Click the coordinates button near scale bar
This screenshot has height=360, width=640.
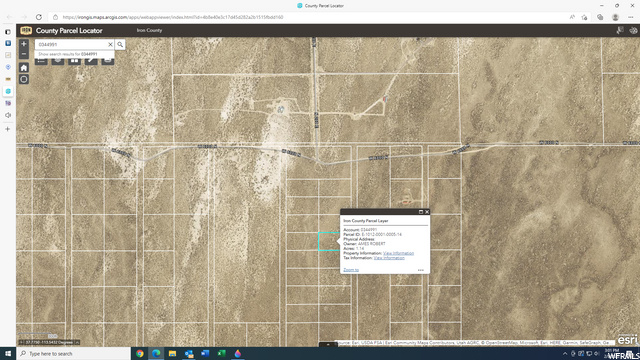(x=22, y=342)
